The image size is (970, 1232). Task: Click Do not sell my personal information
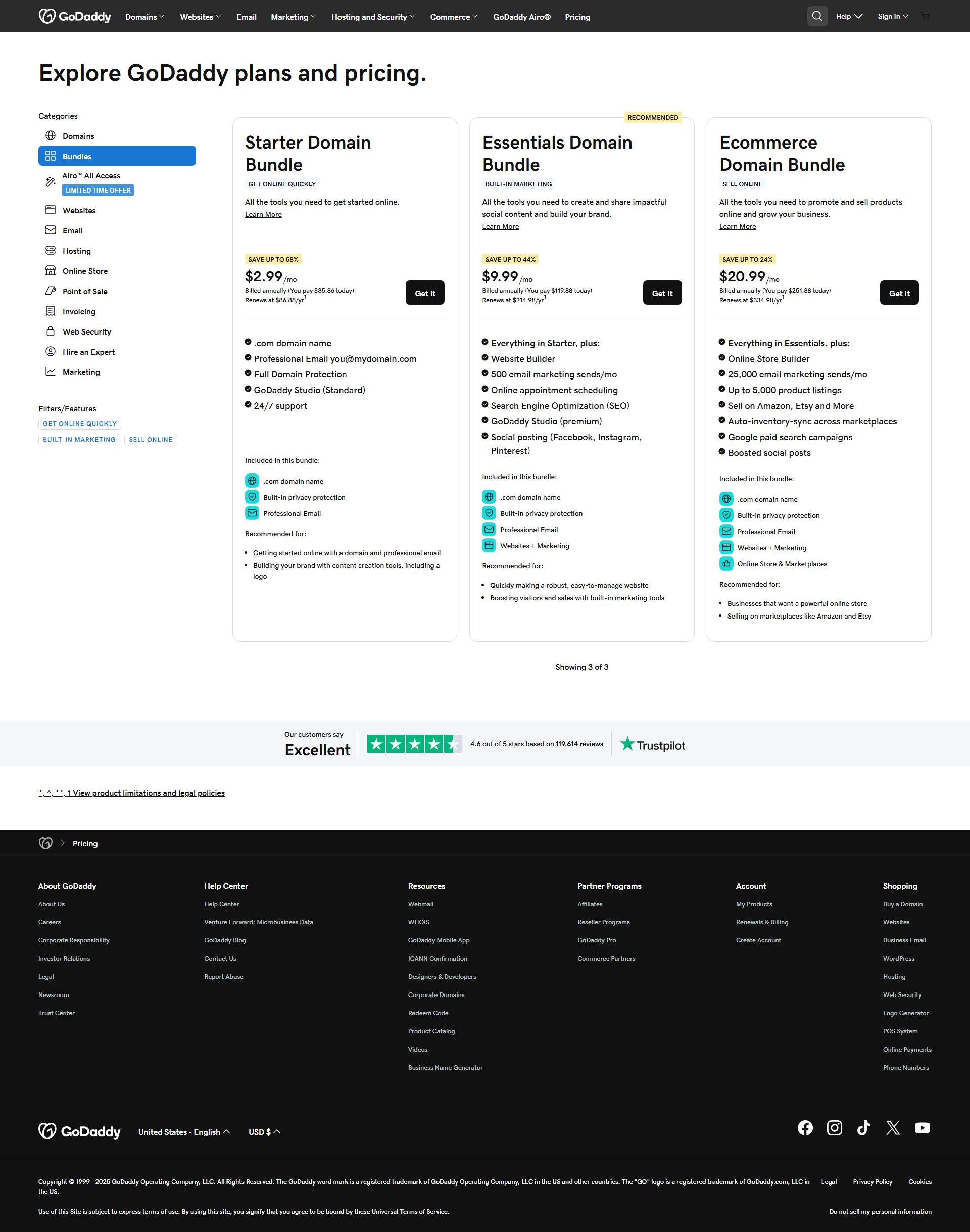(x=880, y=1212)
